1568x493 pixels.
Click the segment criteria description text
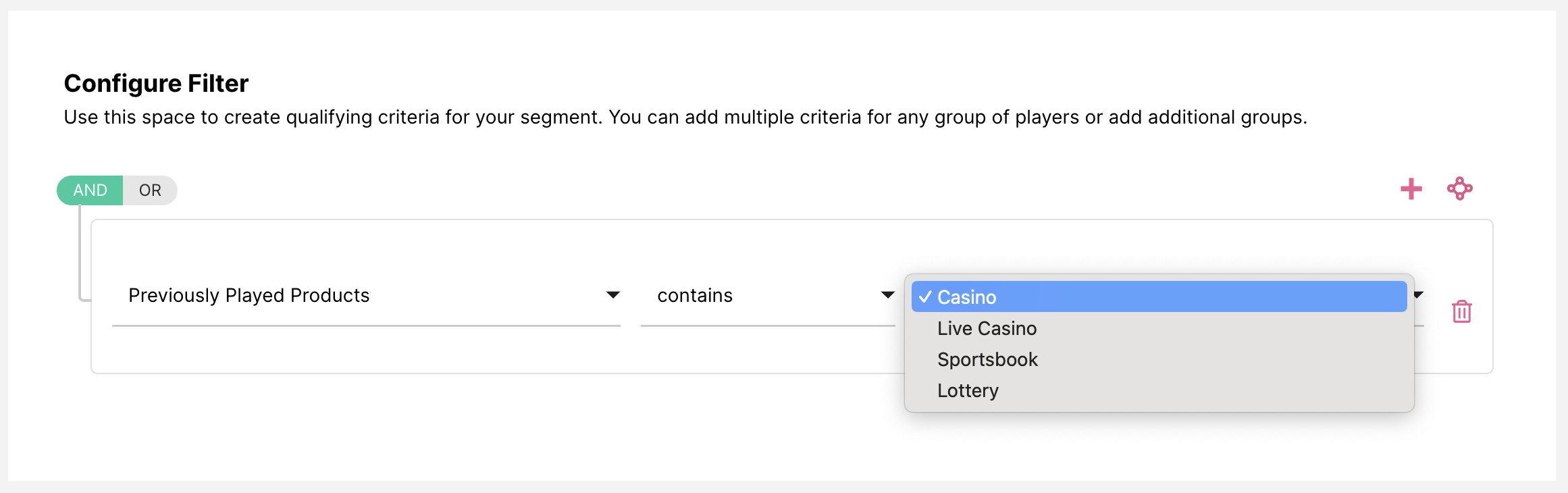tap(685, 118)
